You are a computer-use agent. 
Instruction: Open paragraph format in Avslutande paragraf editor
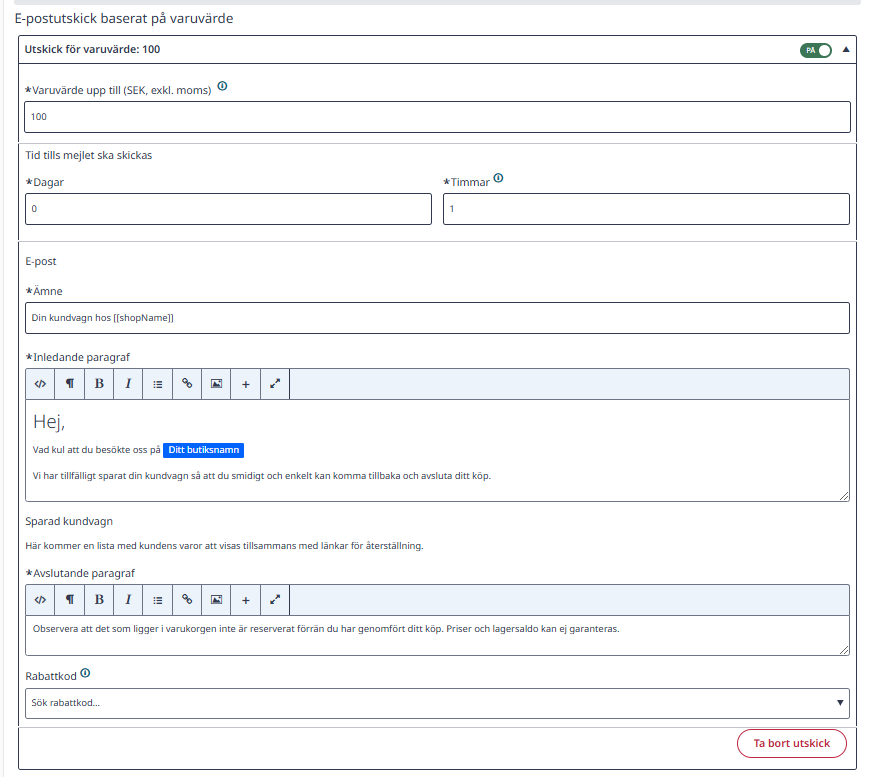[70, 600]
